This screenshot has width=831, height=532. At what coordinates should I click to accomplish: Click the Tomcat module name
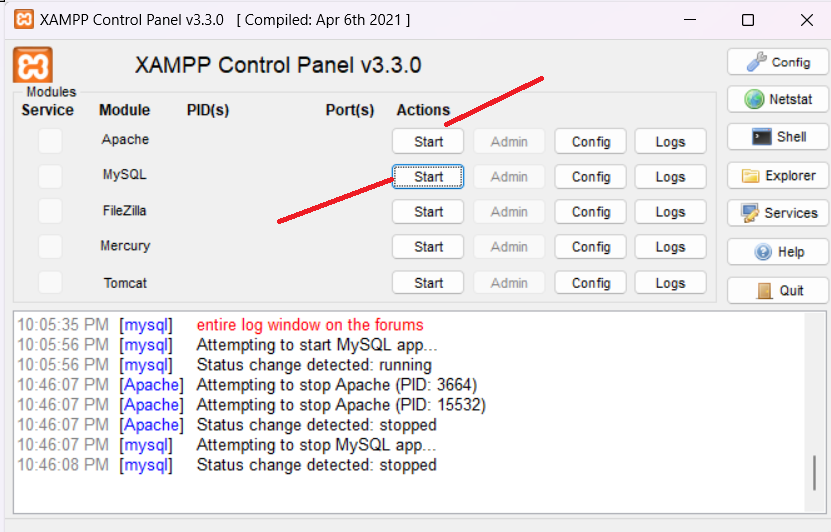point(125,283)
